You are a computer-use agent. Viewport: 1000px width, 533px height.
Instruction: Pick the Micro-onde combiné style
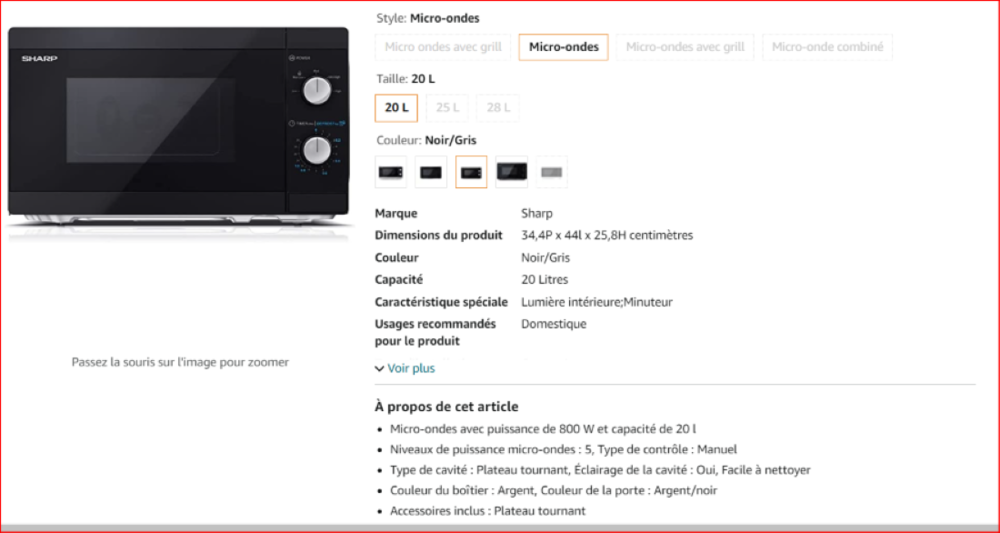coord(827,47)
